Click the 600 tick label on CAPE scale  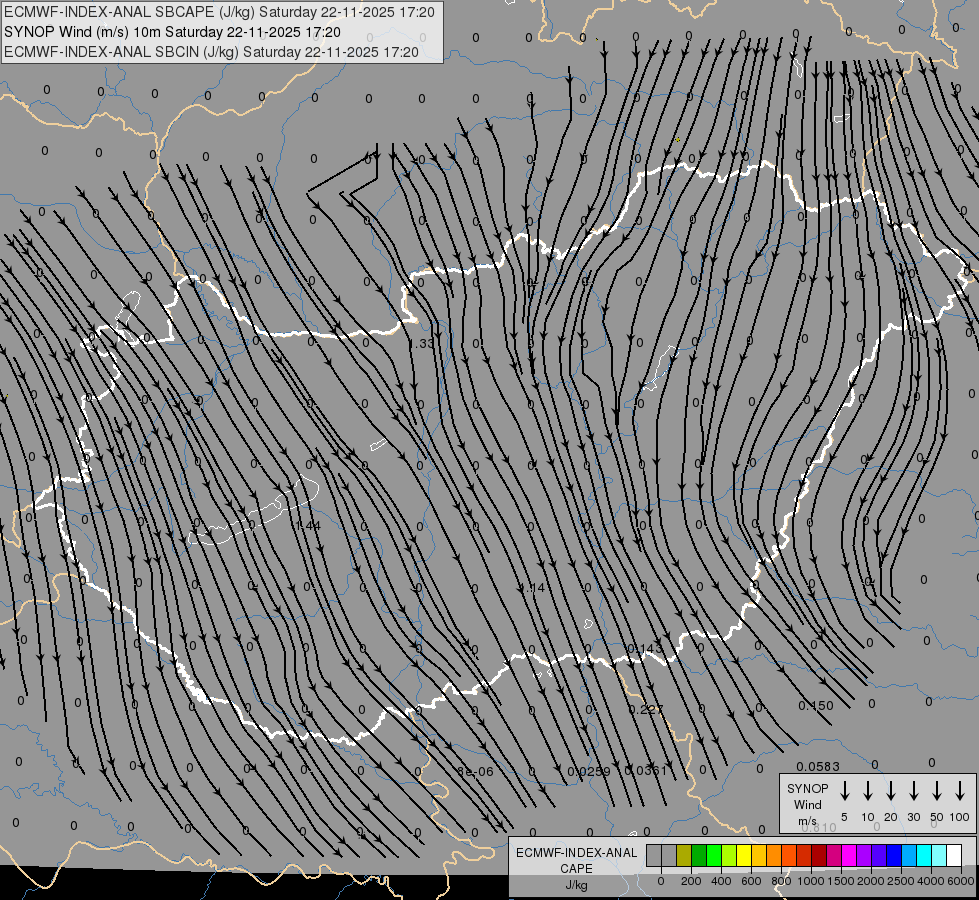(x=751, y=881)
